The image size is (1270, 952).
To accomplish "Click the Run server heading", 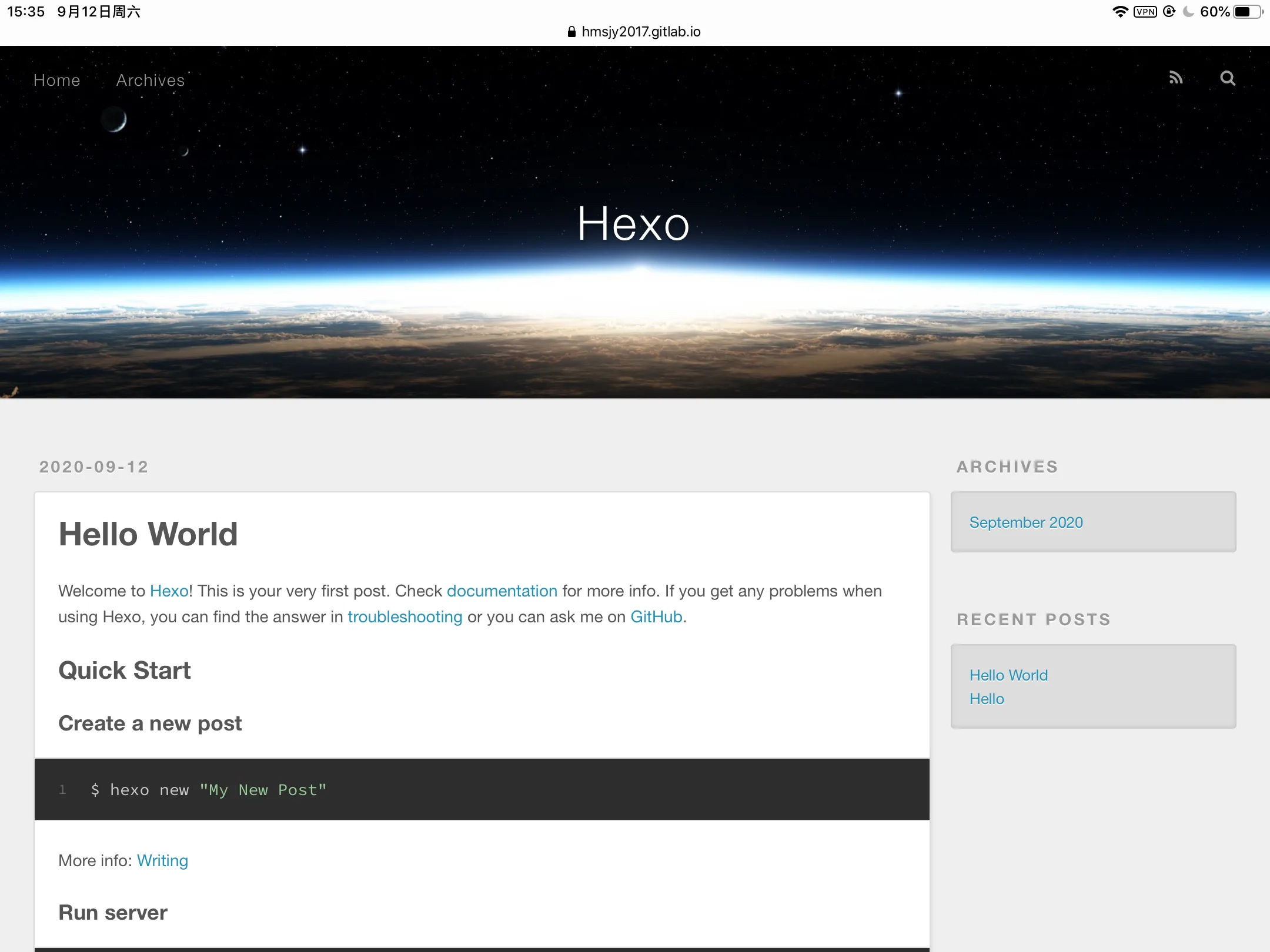I will pos(113,913).
